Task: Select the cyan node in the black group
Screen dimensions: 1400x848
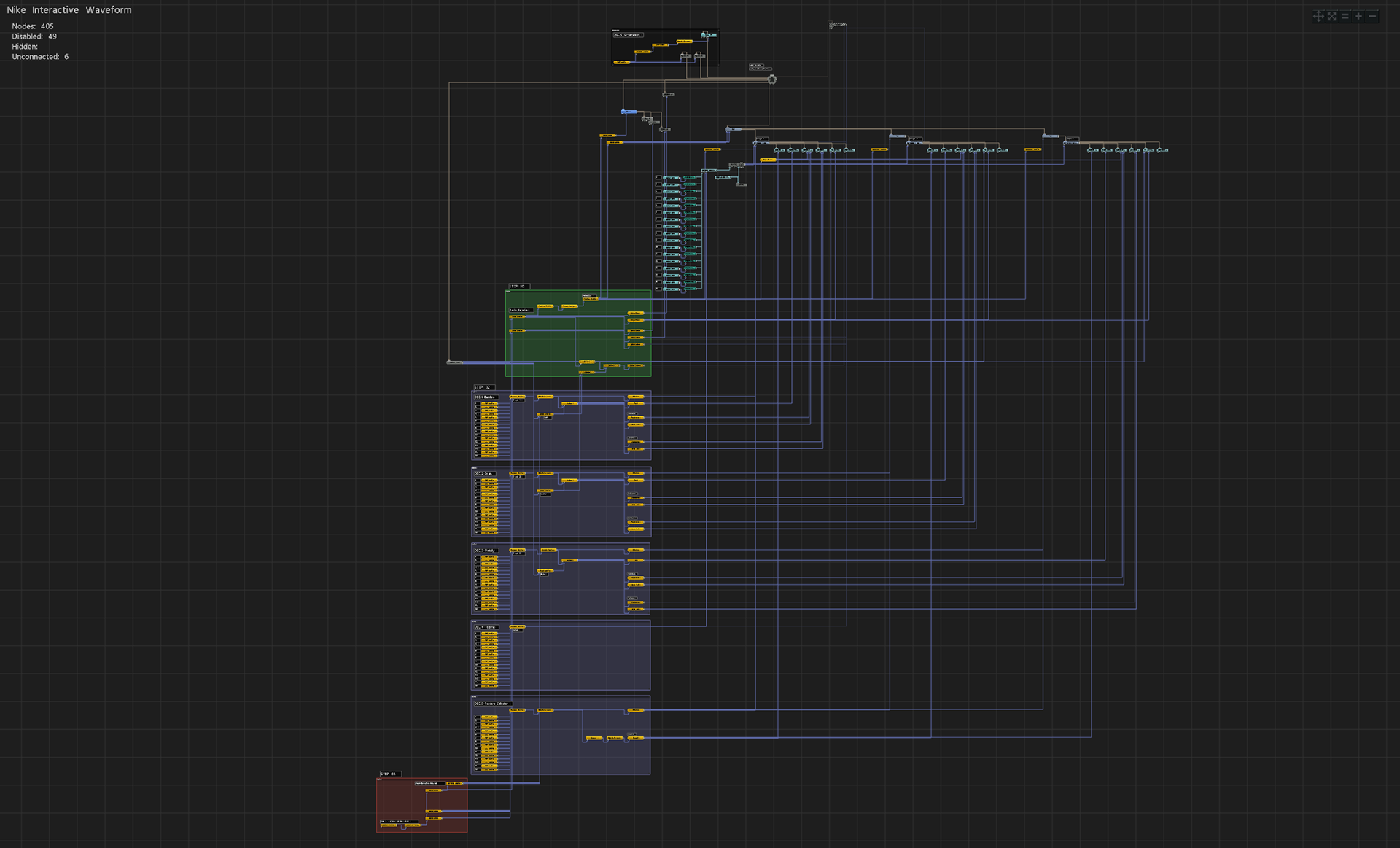Action: pyautogui.click(x=709, y=35)
